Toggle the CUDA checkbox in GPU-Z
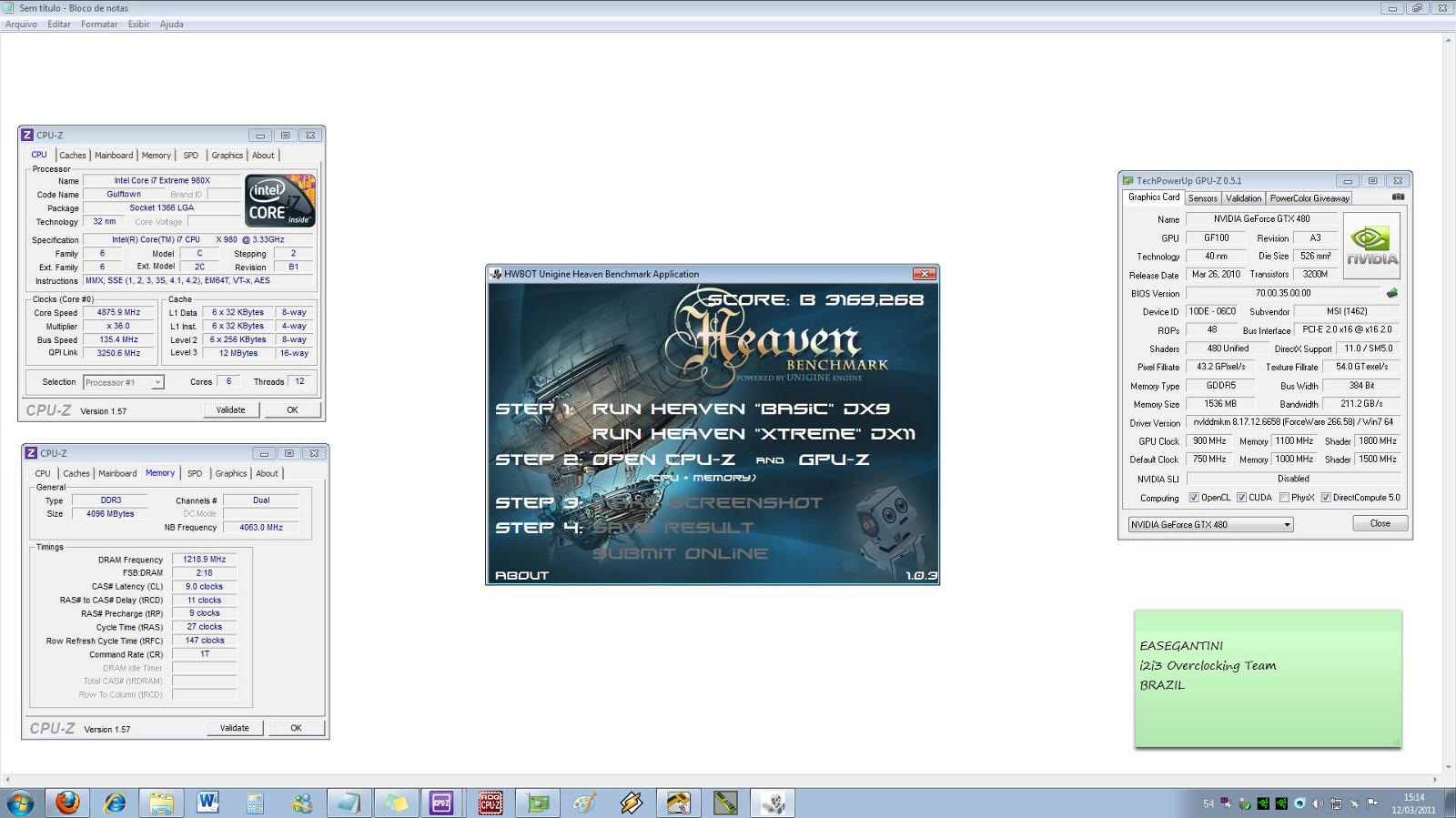This screenshot has width=1456, height=818. (1241, 498)
